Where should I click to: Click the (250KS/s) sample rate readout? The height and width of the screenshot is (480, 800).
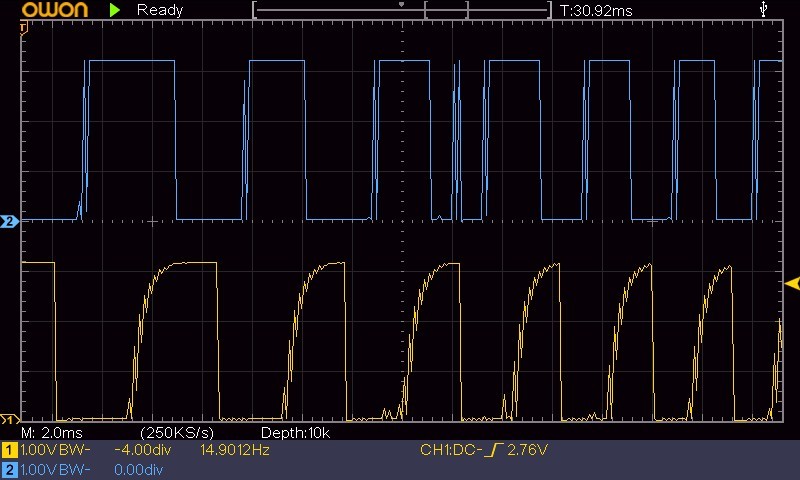[x=177, y=433]
